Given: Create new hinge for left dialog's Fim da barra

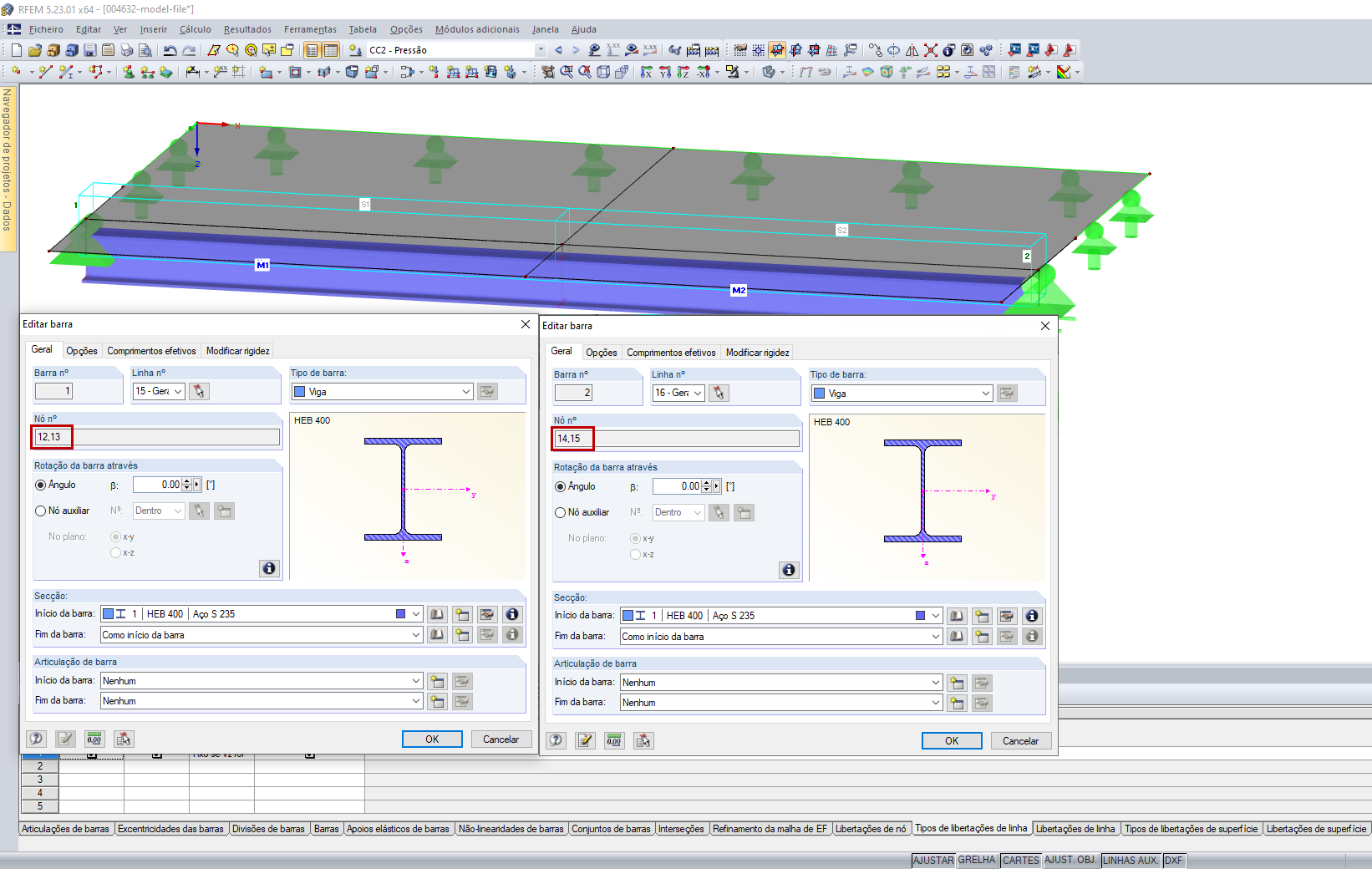Looking at the screenshot, I should [x=437, y=701].
